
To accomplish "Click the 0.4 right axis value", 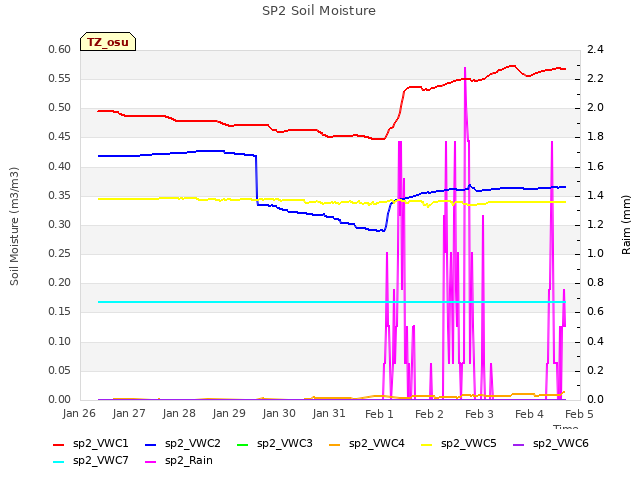I will (x=596, y=341).
